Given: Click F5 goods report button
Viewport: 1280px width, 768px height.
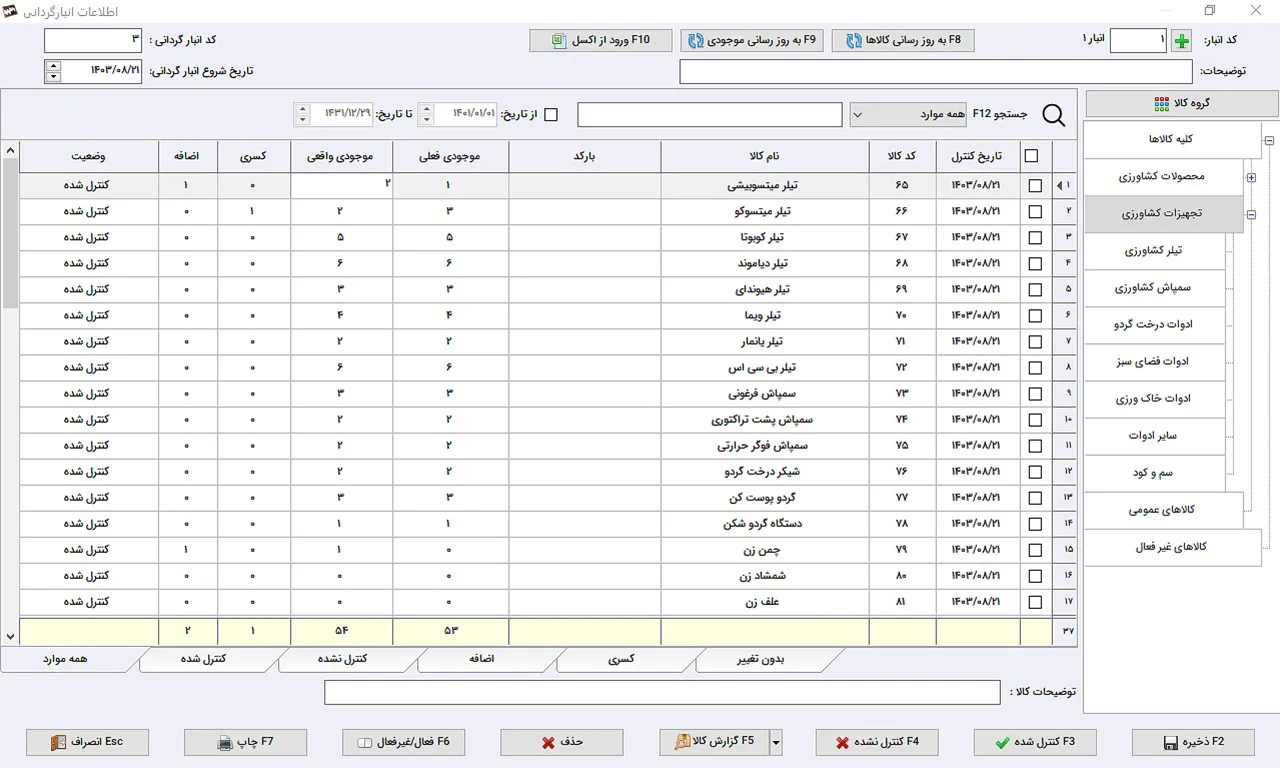Looking at the screenshot, I should (714, 742).
